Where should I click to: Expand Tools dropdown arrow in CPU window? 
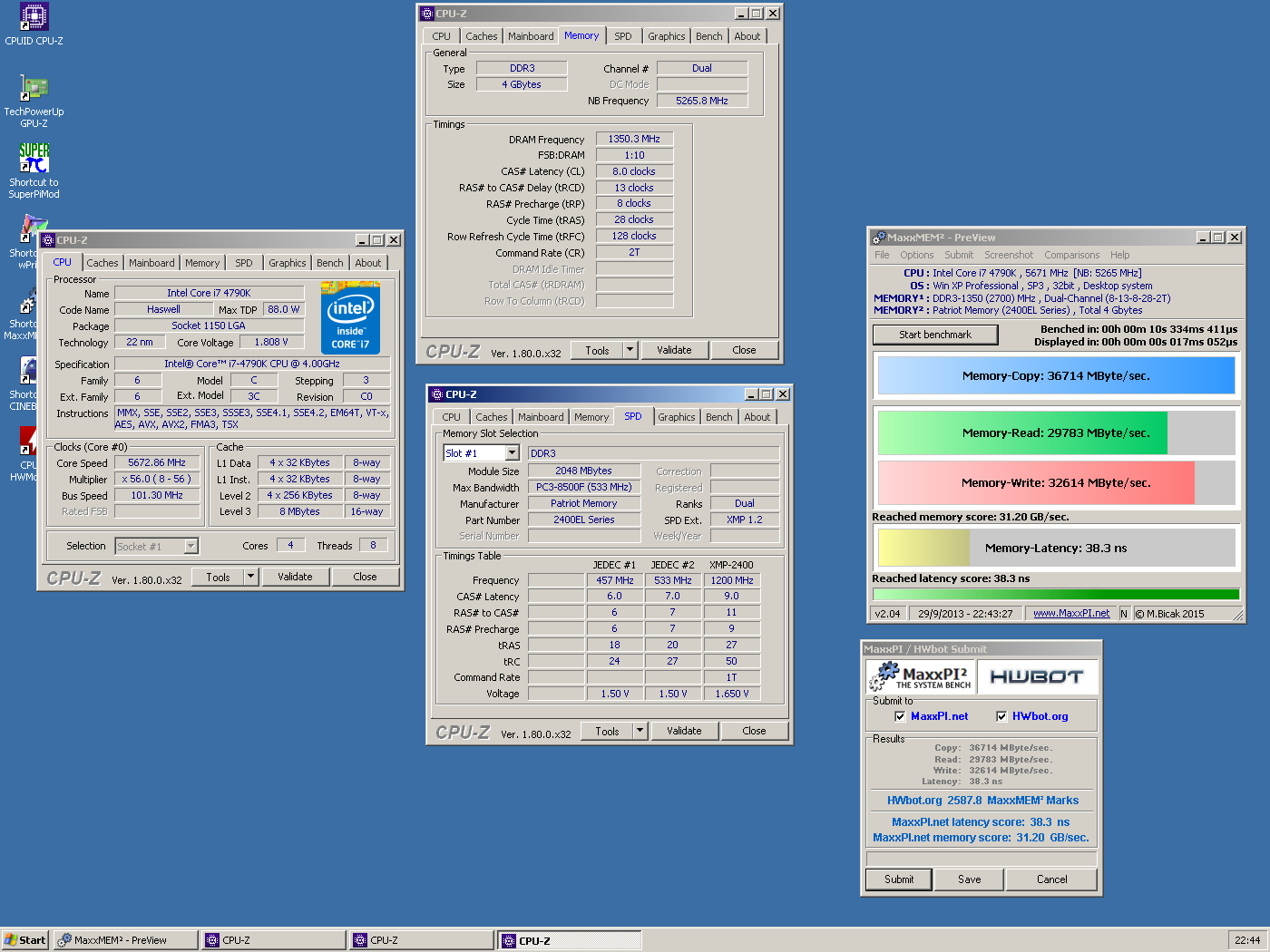[251, 577]
